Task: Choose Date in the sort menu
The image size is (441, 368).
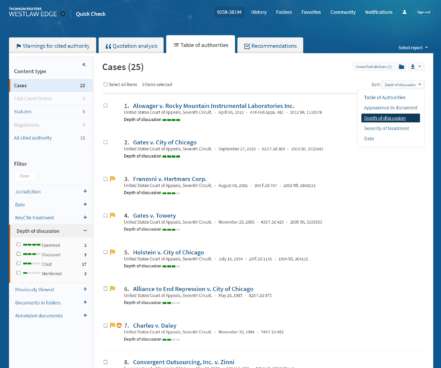Action: point(369,138)
